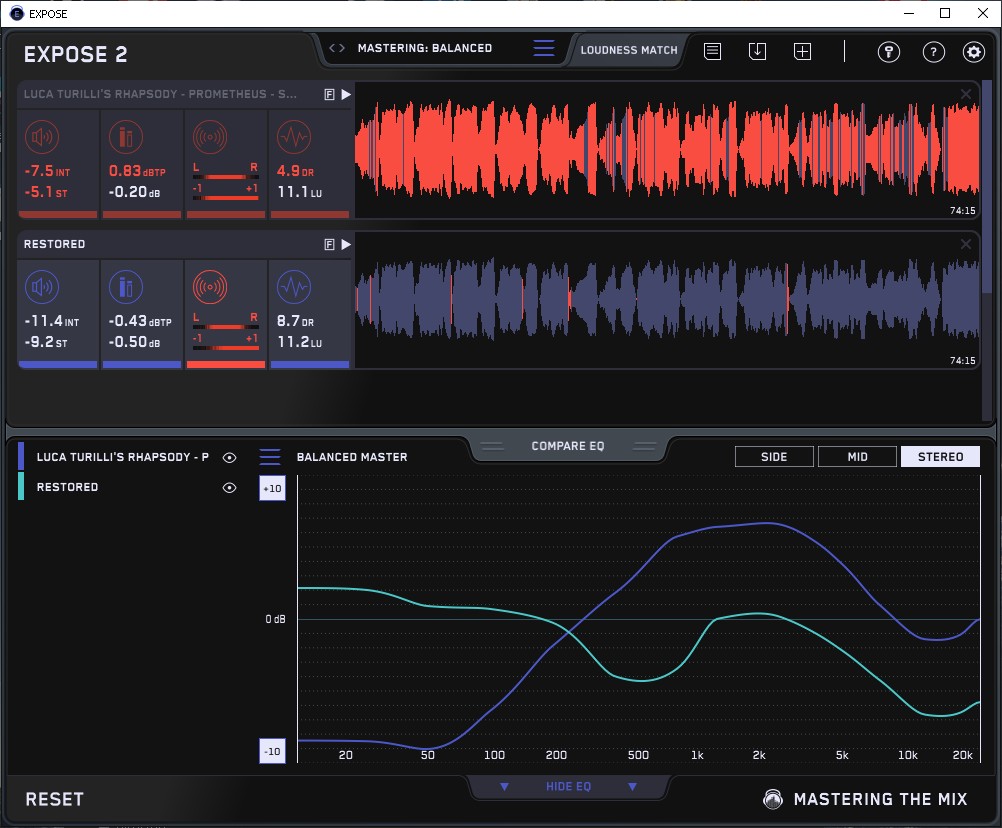Click the teal color swatch for Restored curve
Viewport: 1002px width, 828px height.
point(21,486)
